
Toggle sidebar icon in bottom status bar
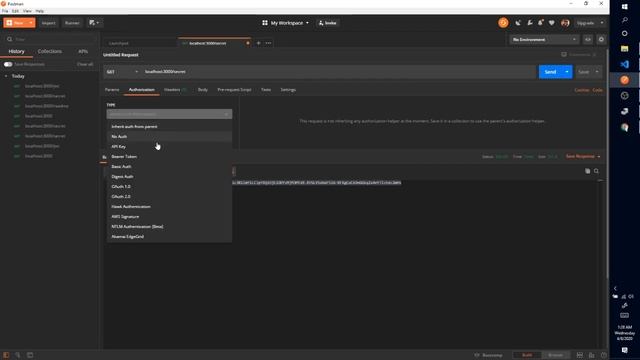pos(6,355)
